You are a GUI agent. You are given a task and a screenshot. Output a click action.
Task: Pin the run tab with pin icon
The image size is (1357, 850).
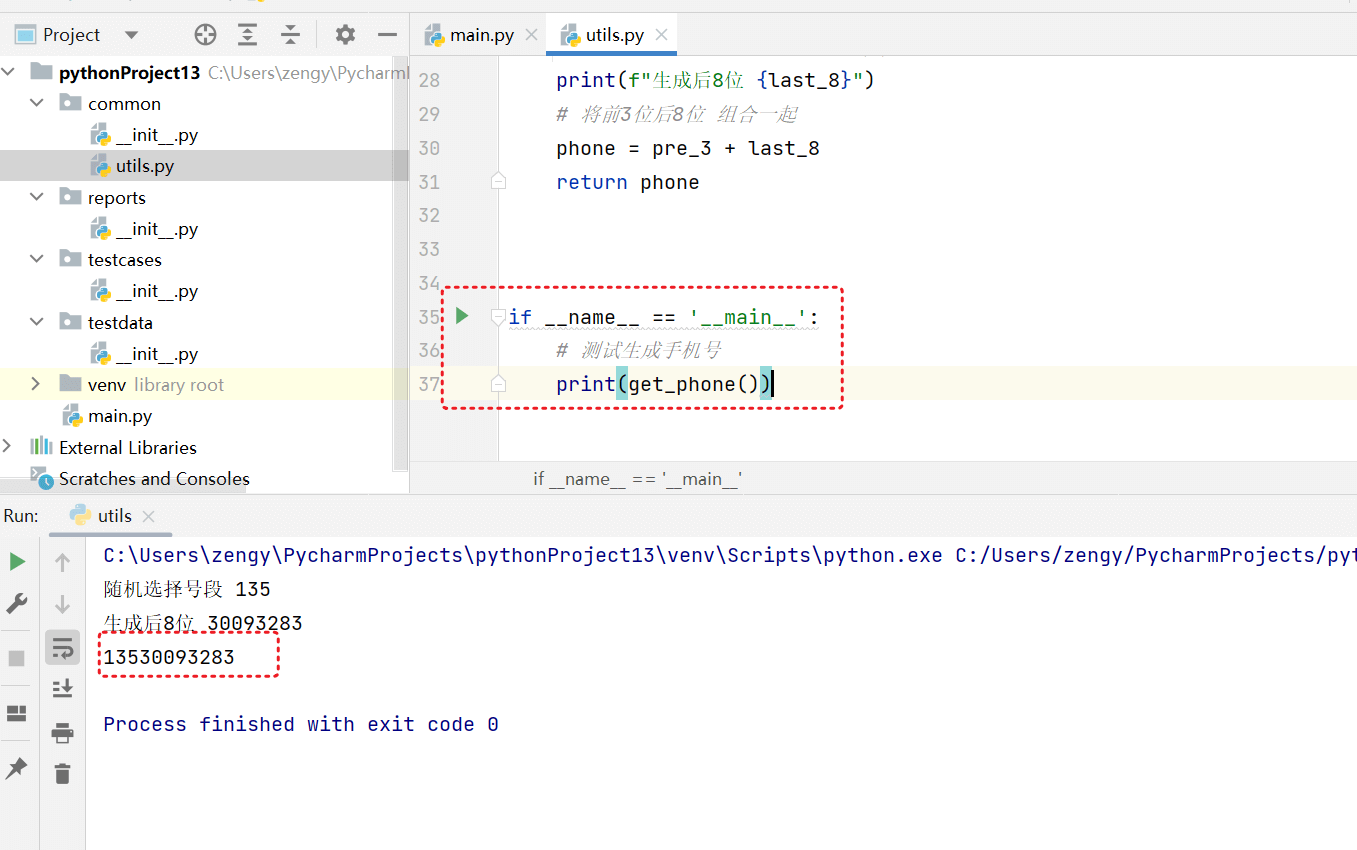[x=17, y=768]
